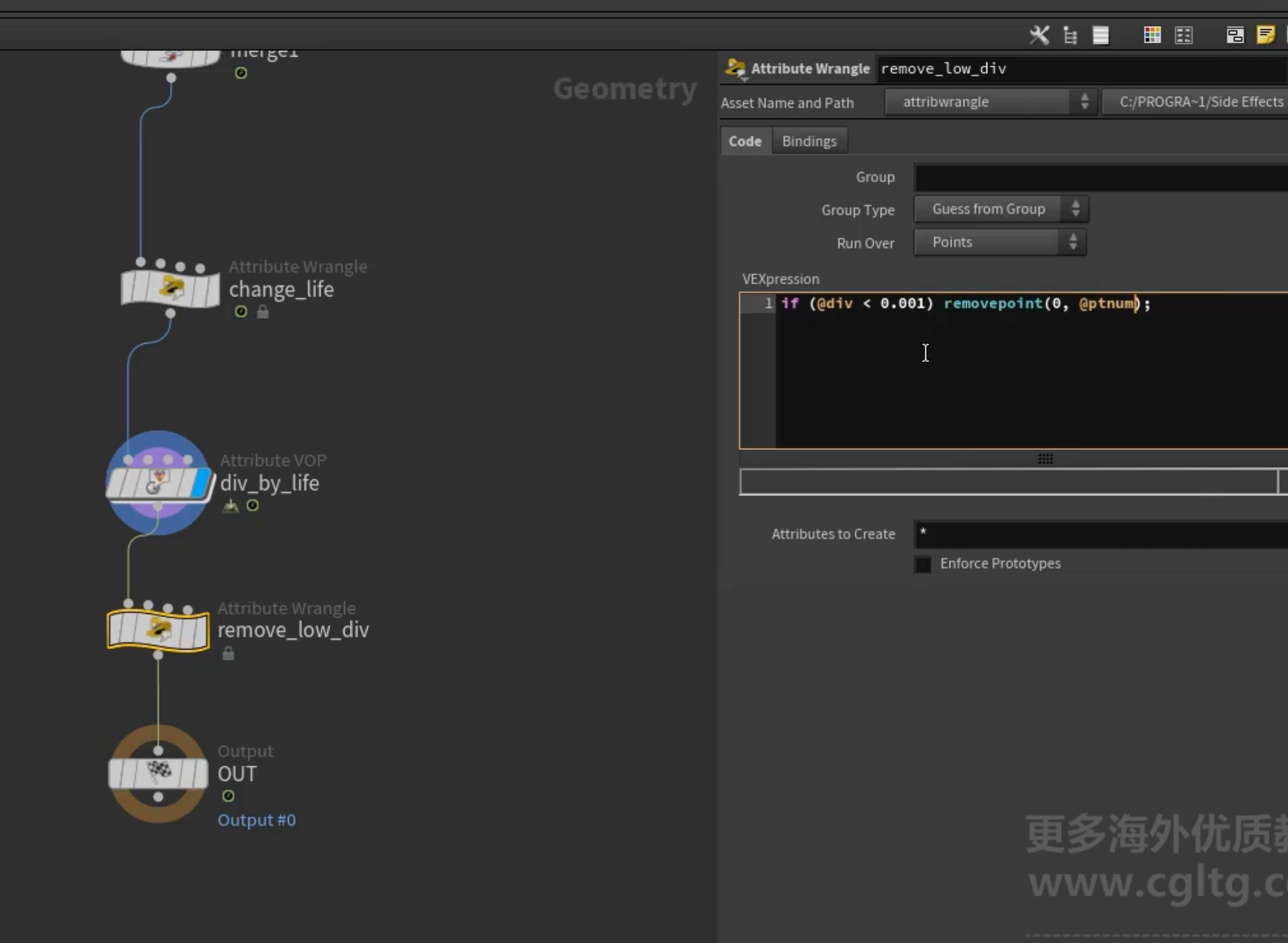The height and width of the screenshot is (943, 1288).
Task: Open the Run Over dropdown
Action: click(1000, 242)
